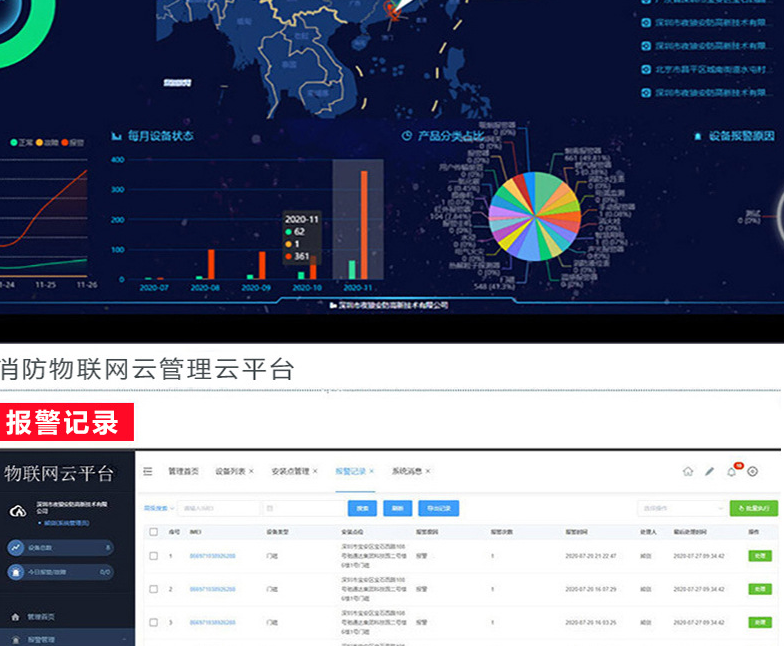Toggle the sidebar collapse hamburger icon
The height and width of the screenshot is (646, 784).
pos(148,471)
